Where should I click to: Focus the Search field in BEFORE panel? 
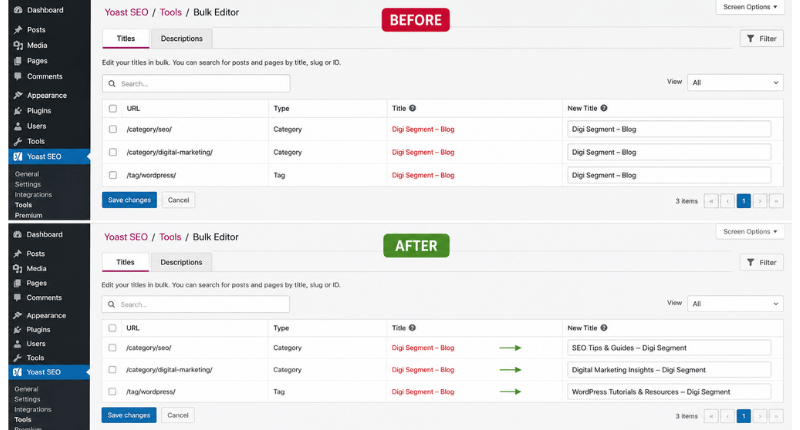tap(196, 84)
